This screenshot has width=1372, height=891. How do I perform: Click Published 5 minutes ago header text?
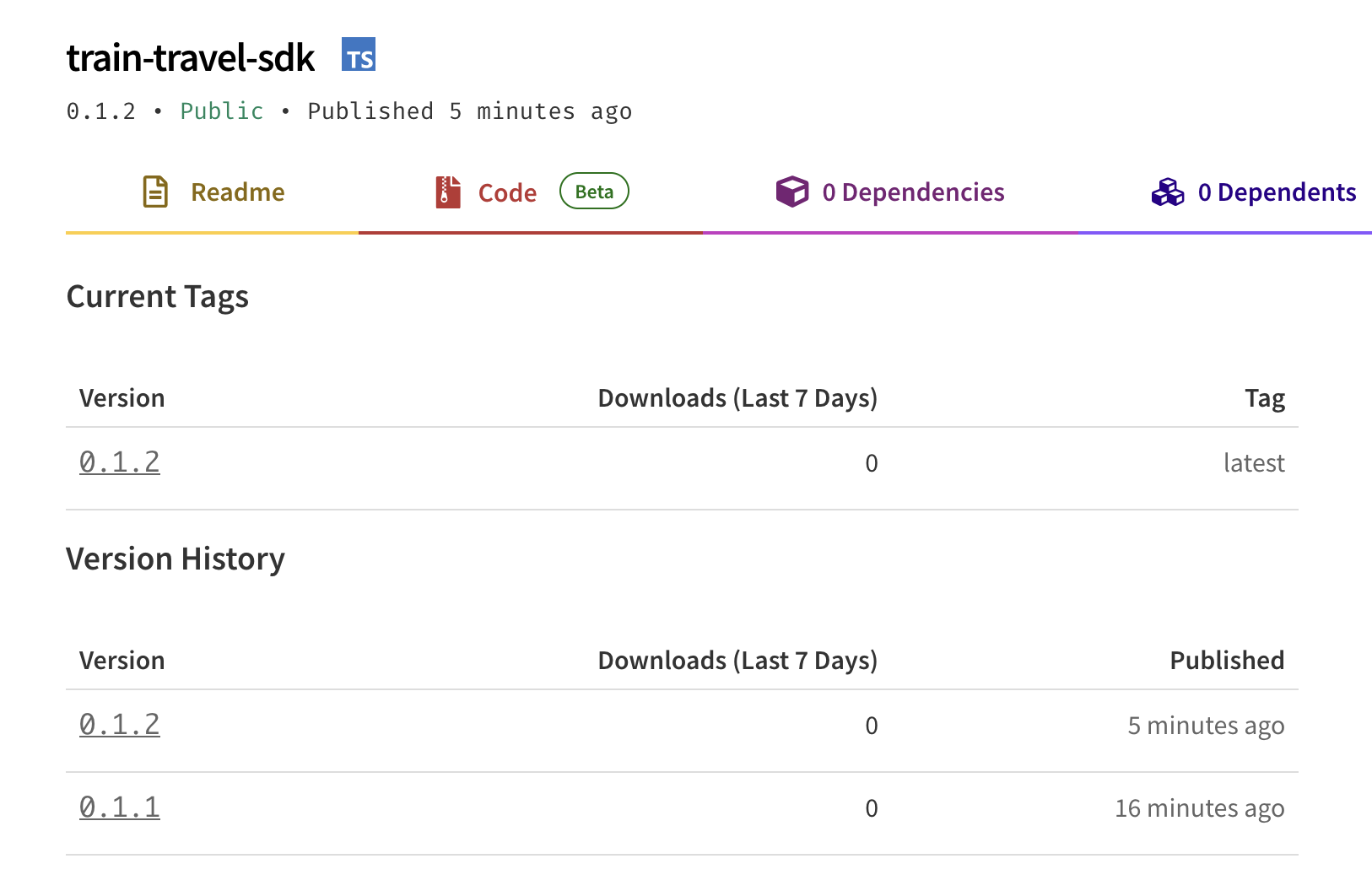pyautogui.click(x=469, y=111)
